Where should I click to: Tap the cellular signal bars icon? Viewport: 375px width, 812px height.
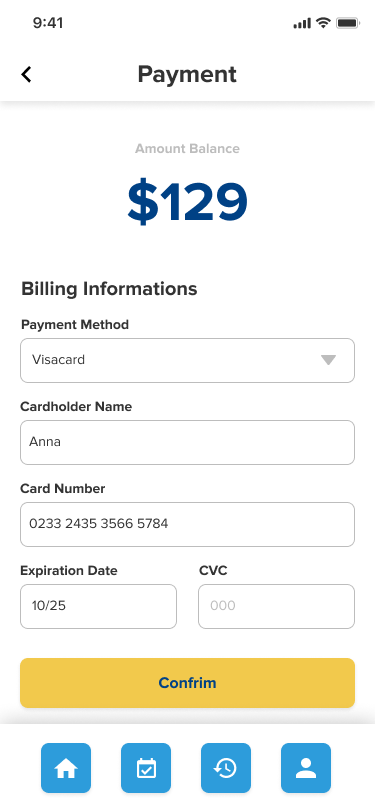pos(302,23)
